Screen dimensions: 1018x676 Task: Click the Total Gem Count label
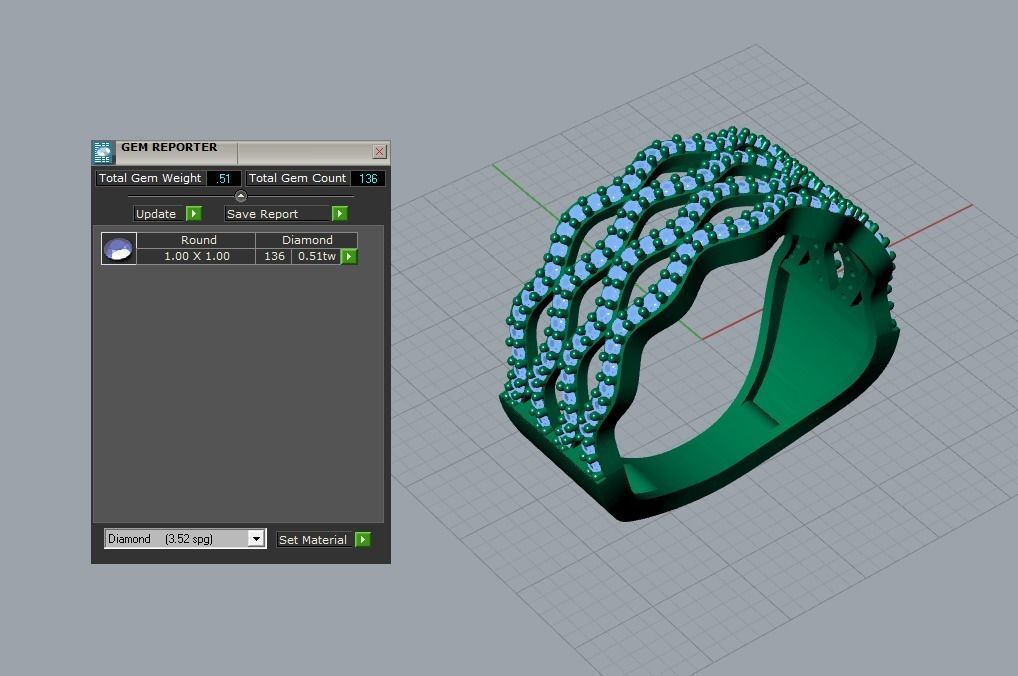(x=297, y=178)
